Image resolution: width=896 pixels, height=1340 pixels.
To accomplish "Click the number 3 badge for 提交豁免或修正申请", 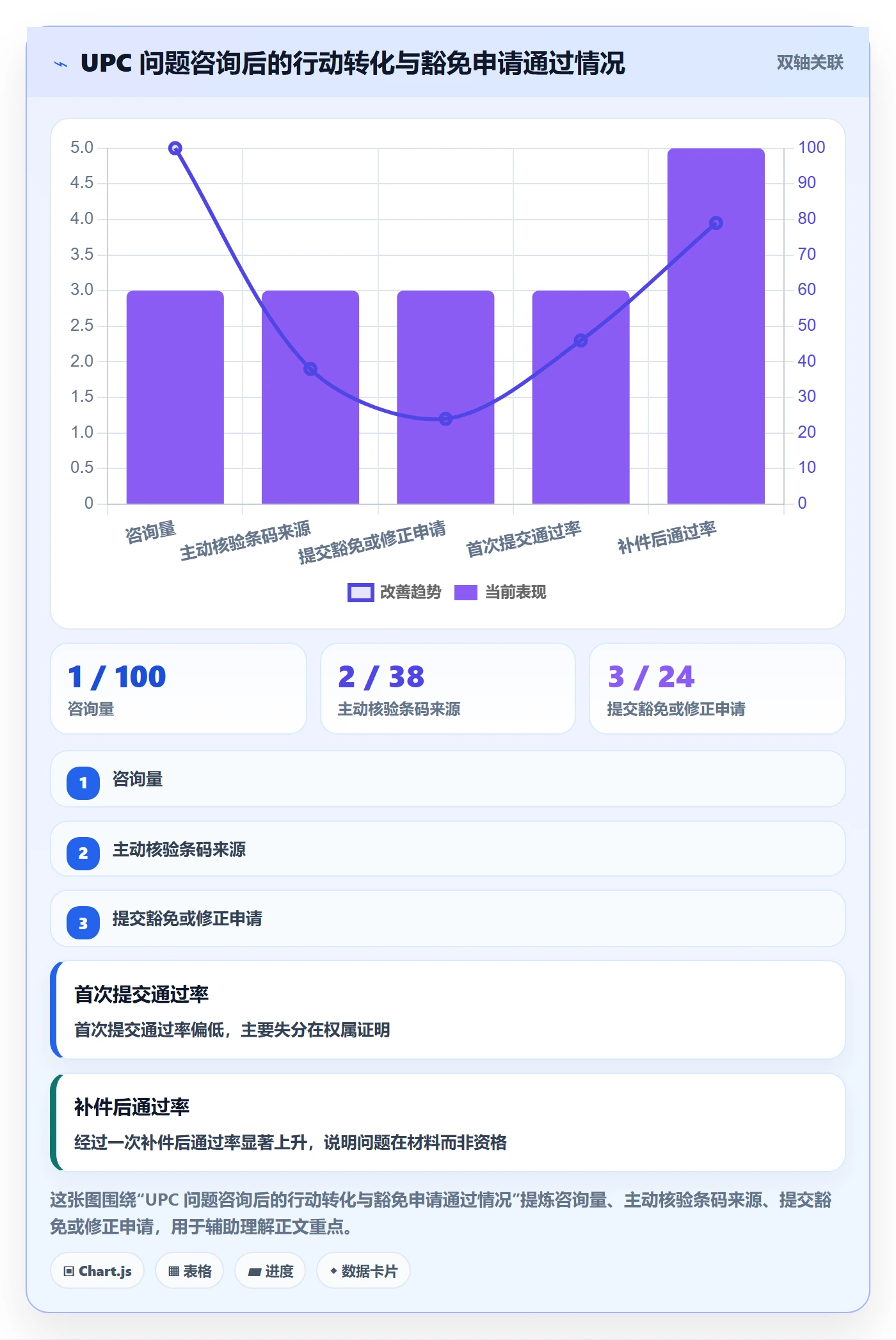I will point(83,923).
